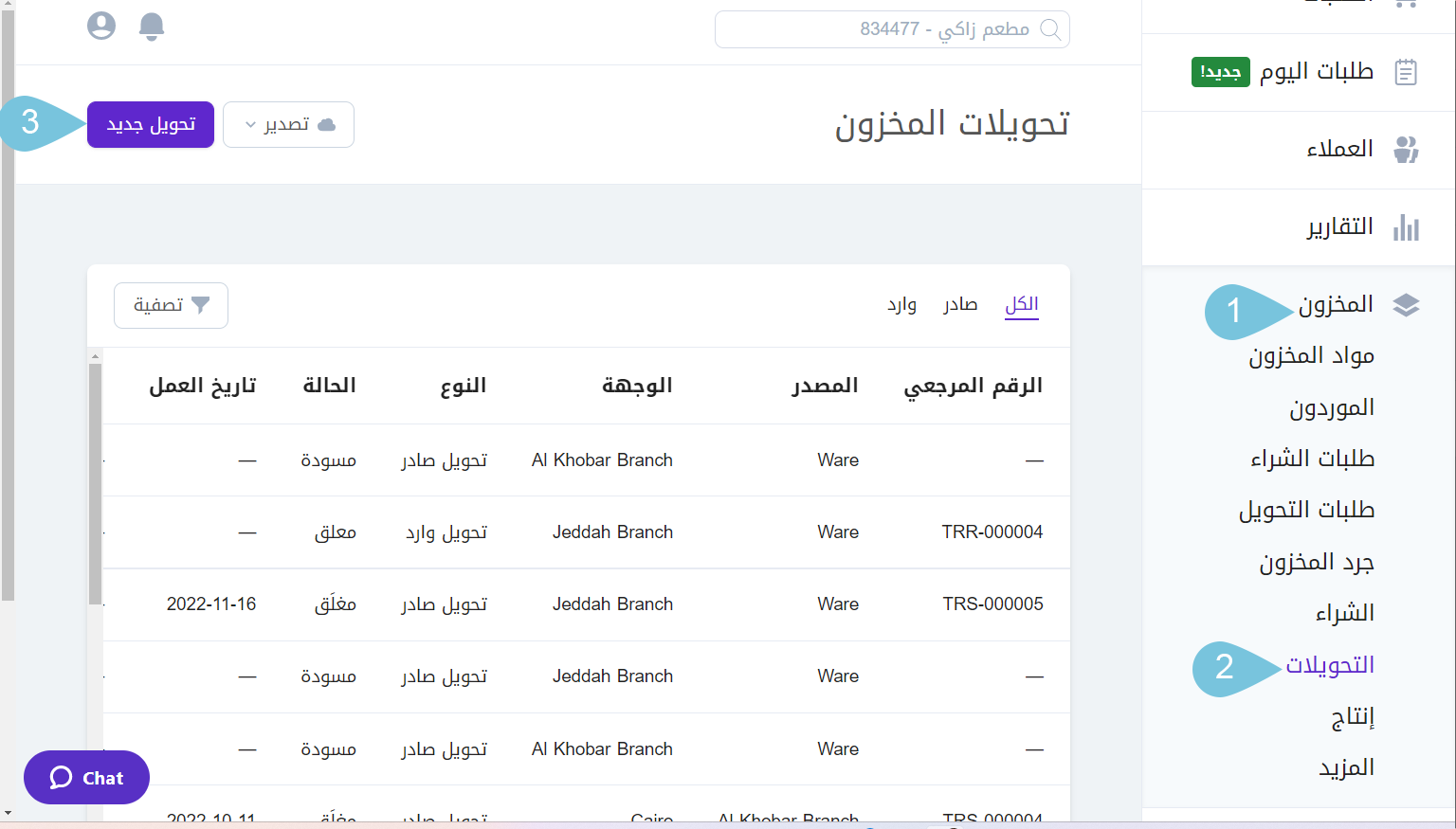Open the تصفية filter options
This screenshot has width=1456, height=829.
171,305
